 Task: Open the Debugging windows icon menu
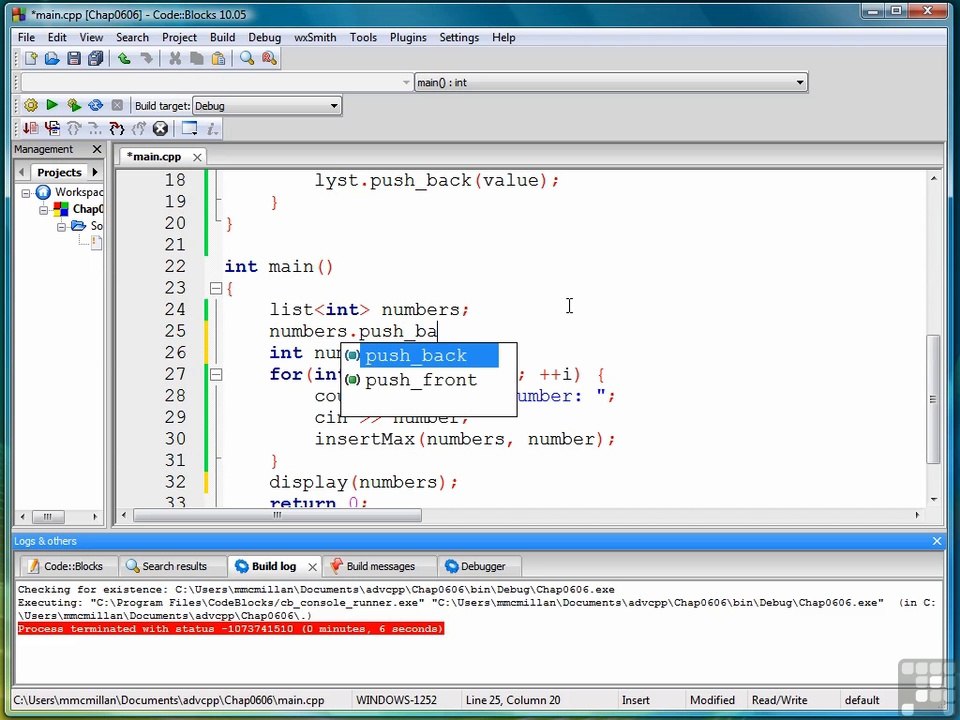[x=190, y=129]
